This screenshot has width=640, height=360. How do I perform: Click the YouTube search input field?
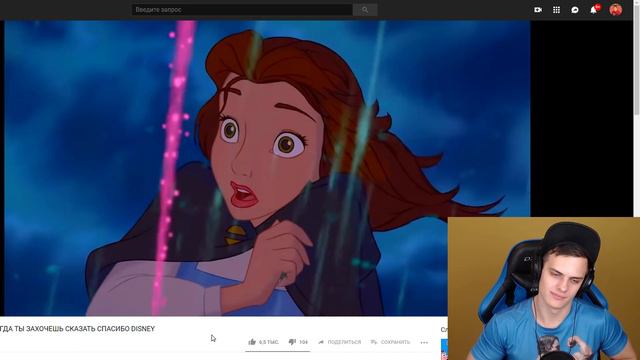point(242,10)
